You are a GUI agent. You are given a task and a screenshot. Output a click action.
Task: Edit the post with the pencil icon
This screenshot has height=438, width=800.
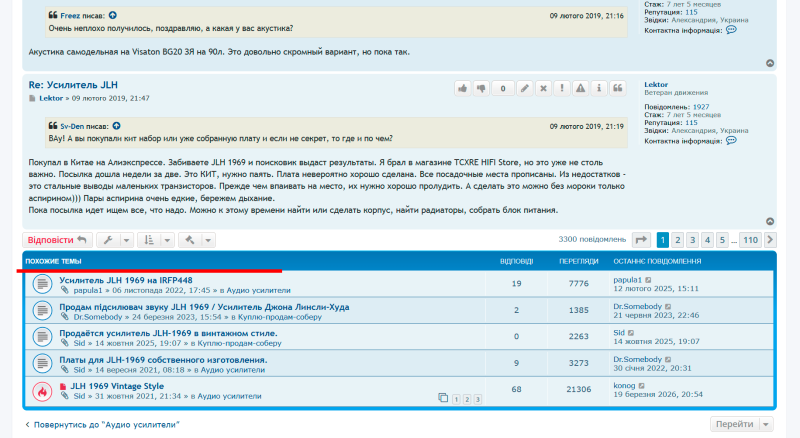point(524,88)
